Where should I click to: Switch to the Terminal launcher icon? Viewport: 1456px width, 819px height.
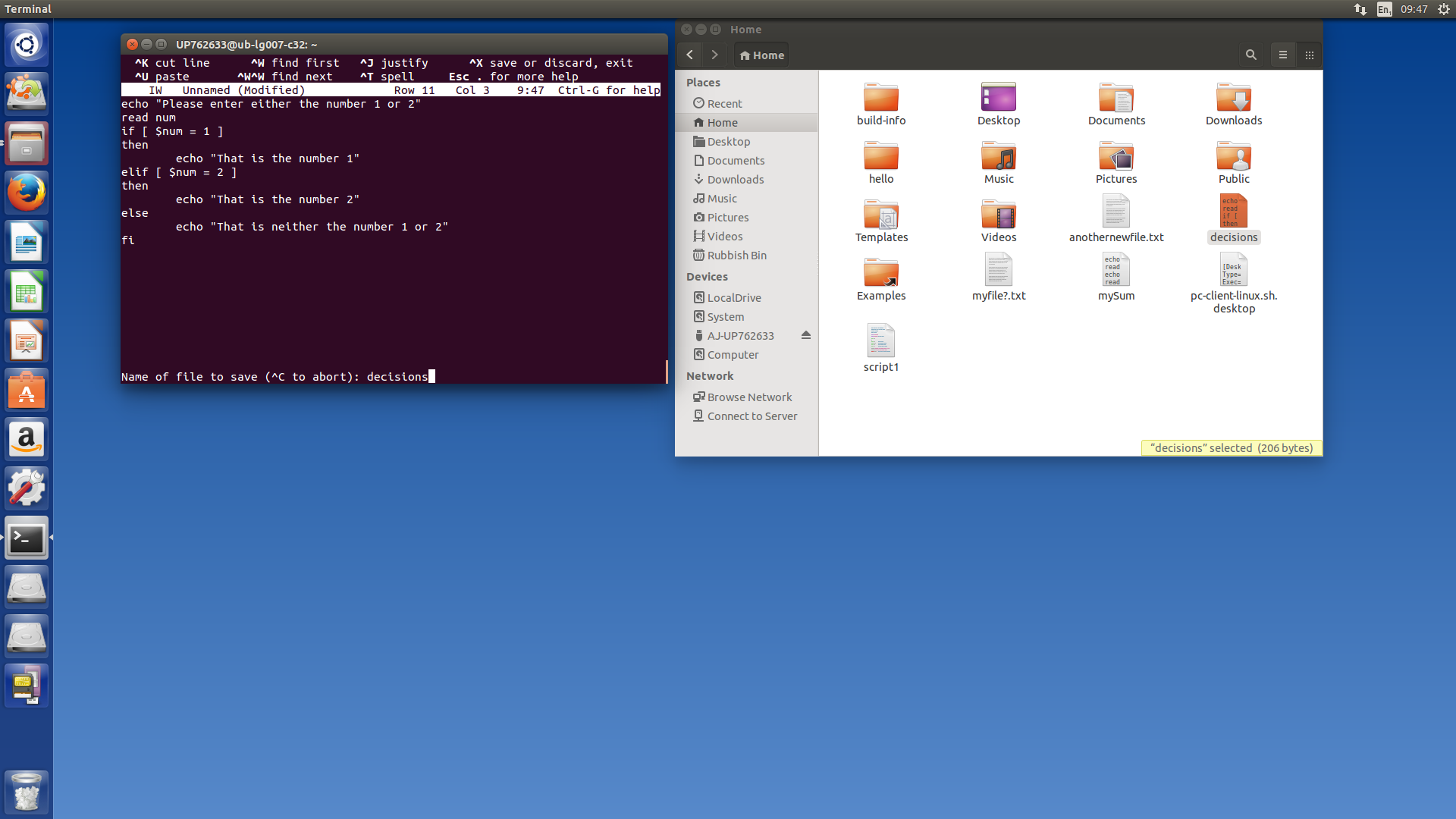tap(27, 538)
